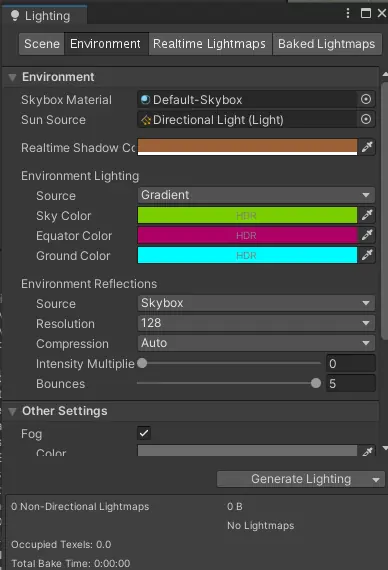Click the scrollbar down arrow
This screenshot has height=570, width=388.
[385, 448]
